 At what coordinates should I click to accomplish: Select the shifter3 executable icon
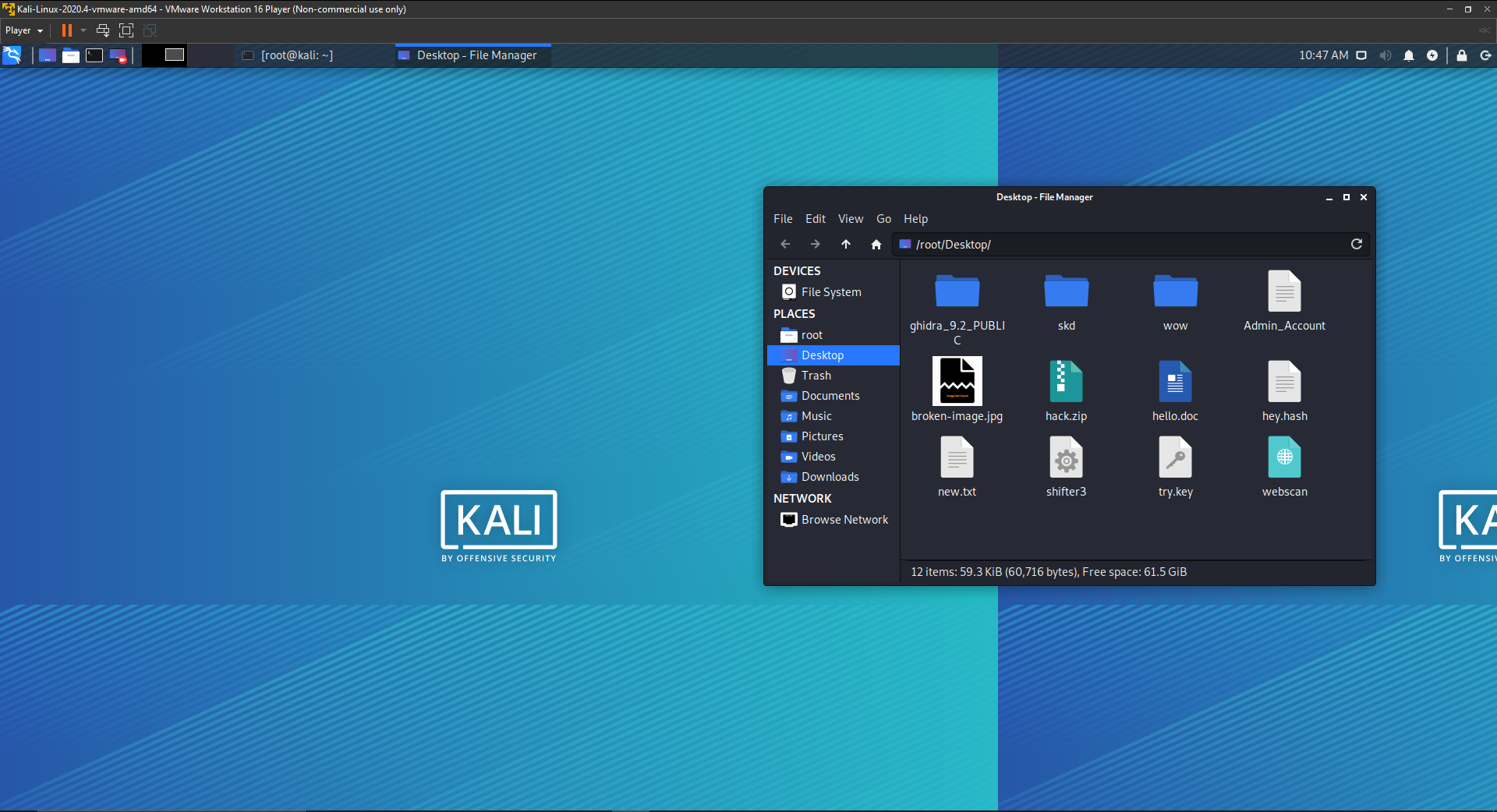[x=1066, y=458]
